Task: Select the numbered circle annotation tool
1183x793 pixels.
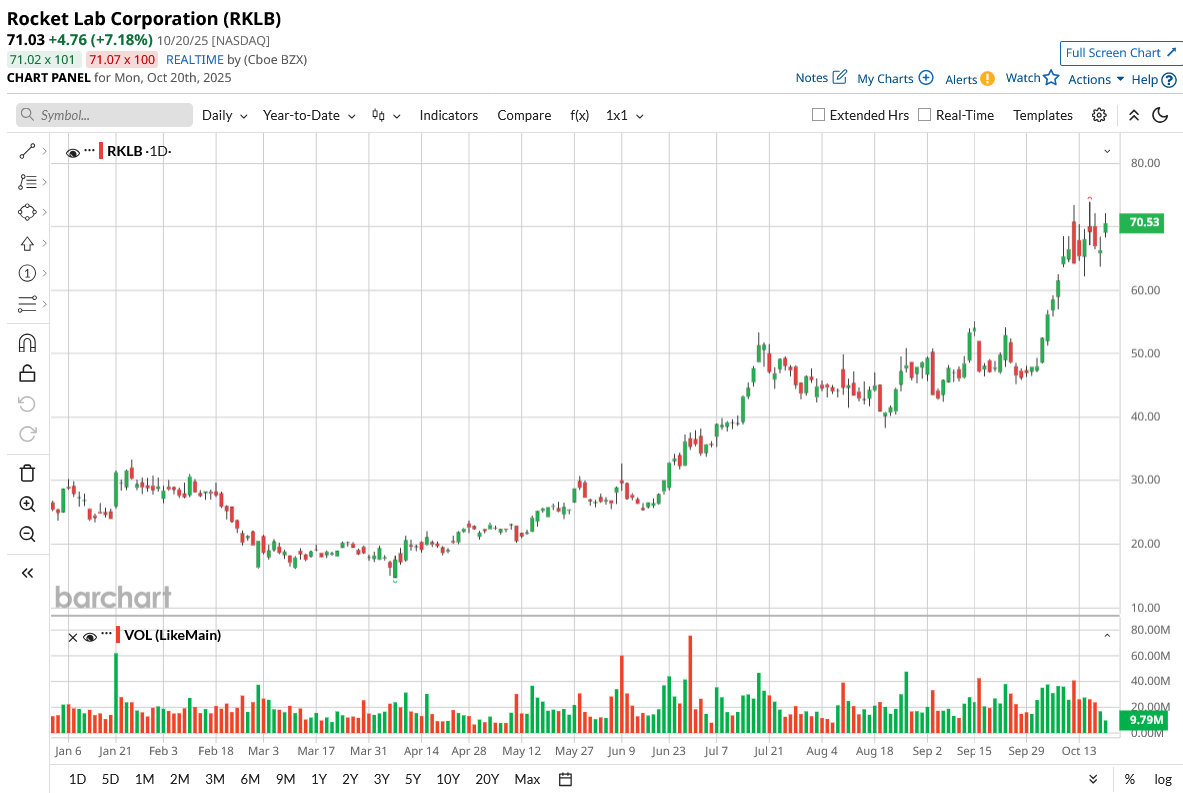Action: click(x=27, y=273)
